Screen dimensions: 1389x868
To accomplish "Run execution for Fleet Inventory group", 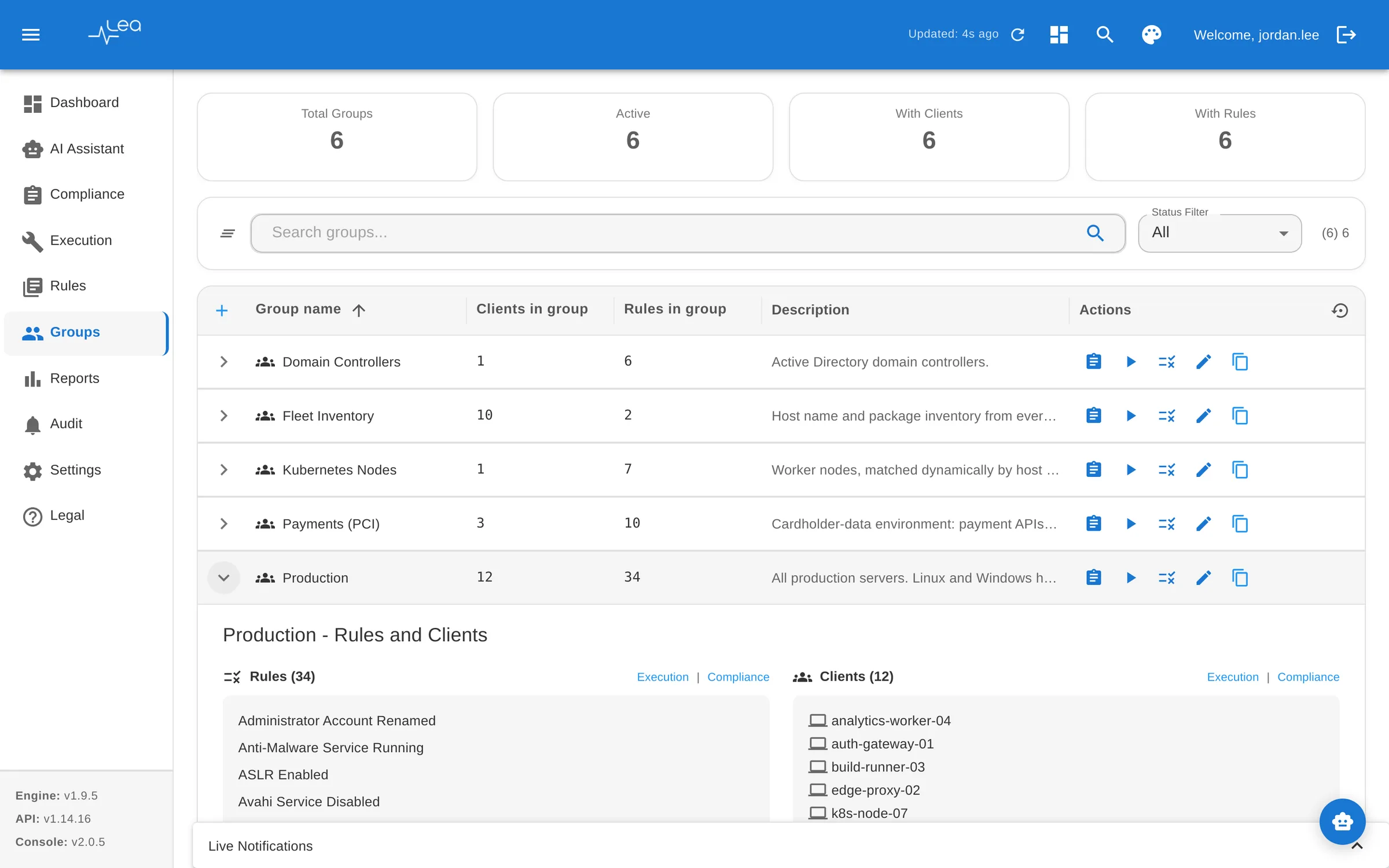I will pos(1130,415).
